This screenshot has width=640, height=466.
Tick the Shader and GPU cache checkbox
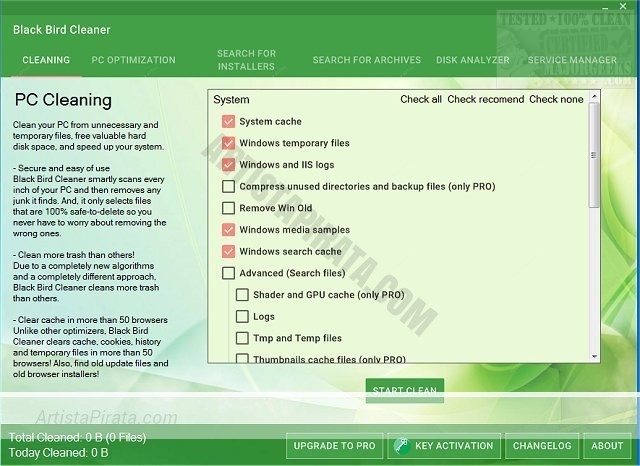[242, 295]
